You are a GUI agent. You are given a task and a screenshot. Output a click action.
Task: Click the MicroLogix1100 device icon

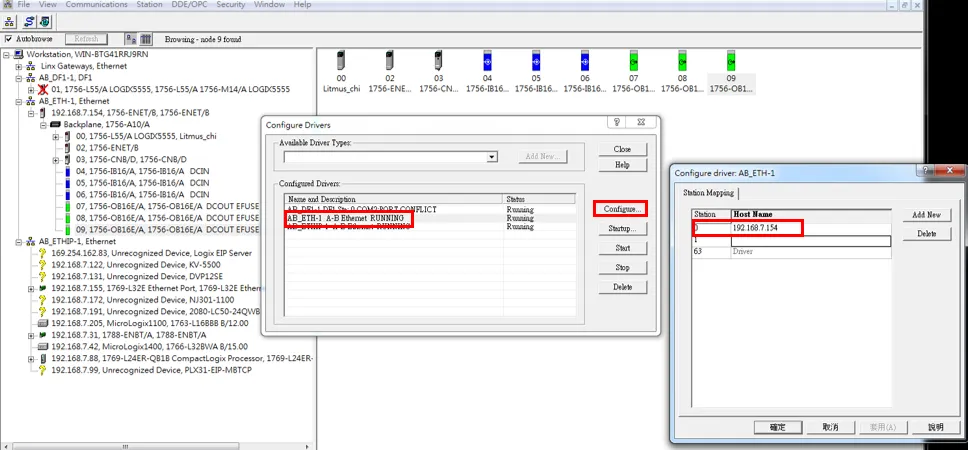pos(43,323)
